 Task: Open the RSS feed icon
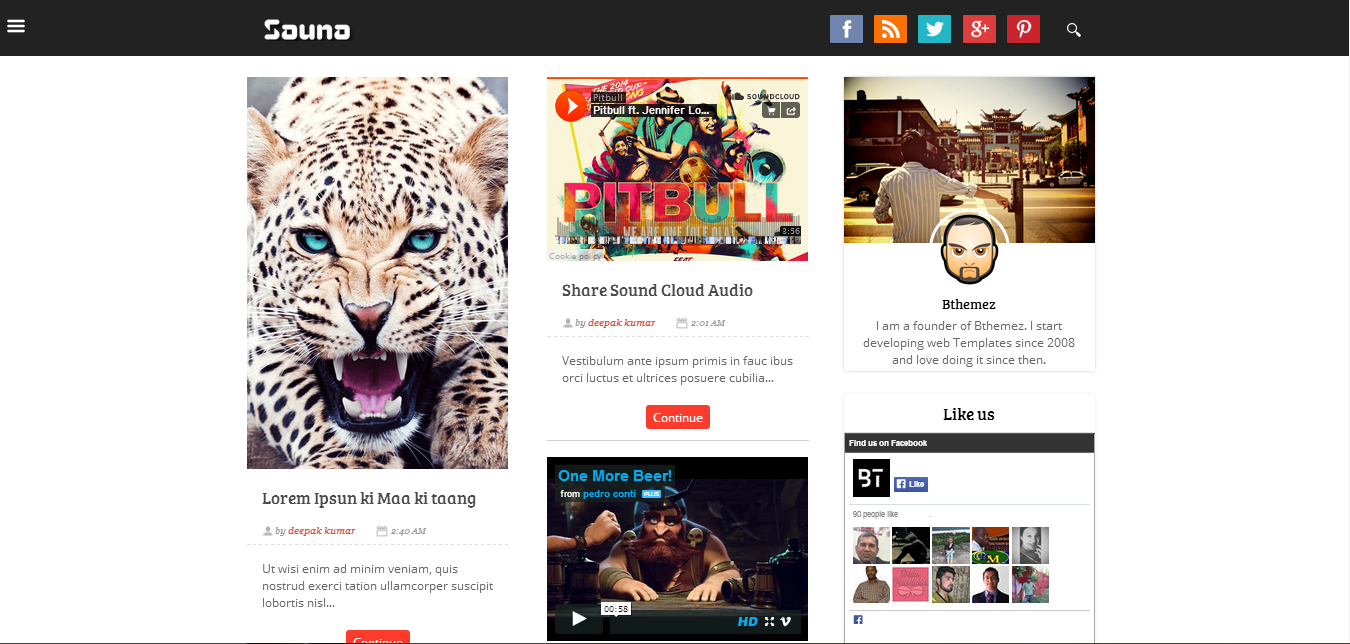click(x=890, y=29)
